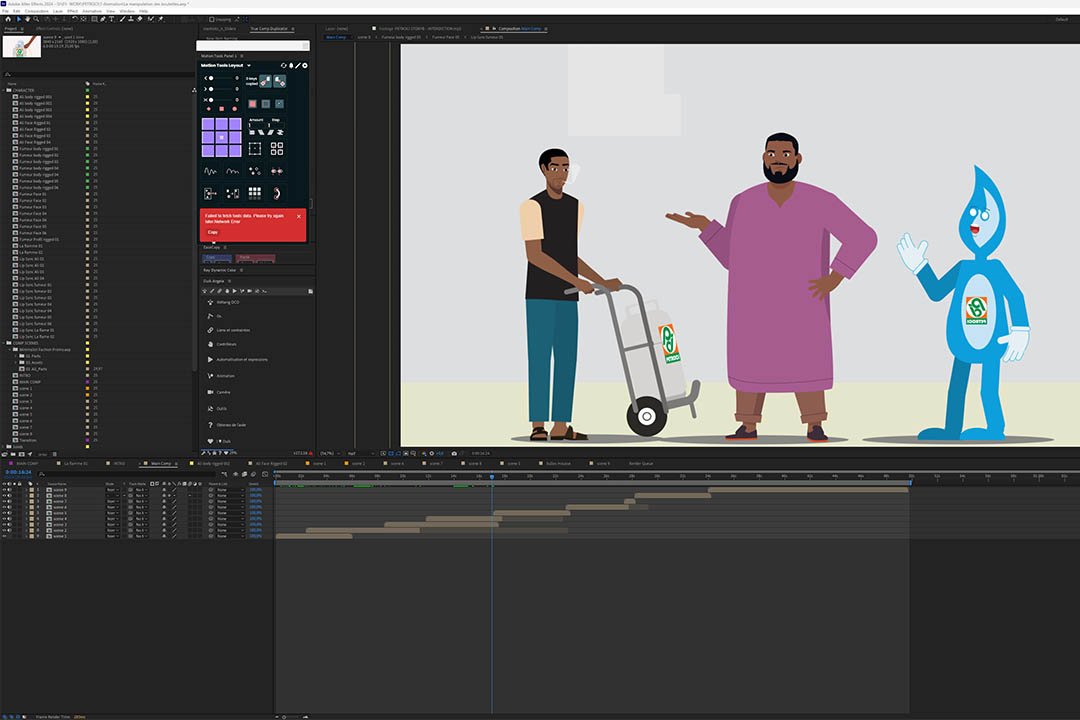The width and height of the screenshot is (1080, 720).
Task: Open Motion Tools settings gear icon
Action: [305, 65]
